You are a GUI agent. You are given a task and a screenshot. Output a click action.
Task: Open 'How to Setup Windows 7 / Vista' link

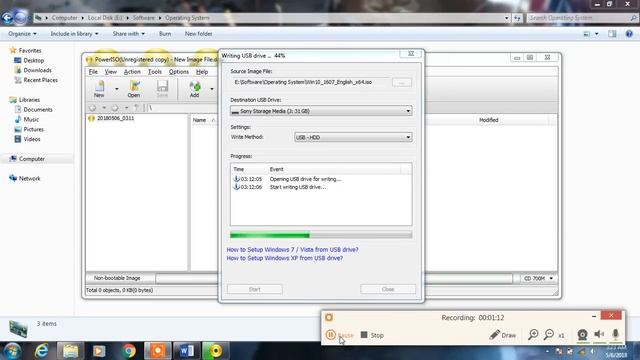click(292, 249)
